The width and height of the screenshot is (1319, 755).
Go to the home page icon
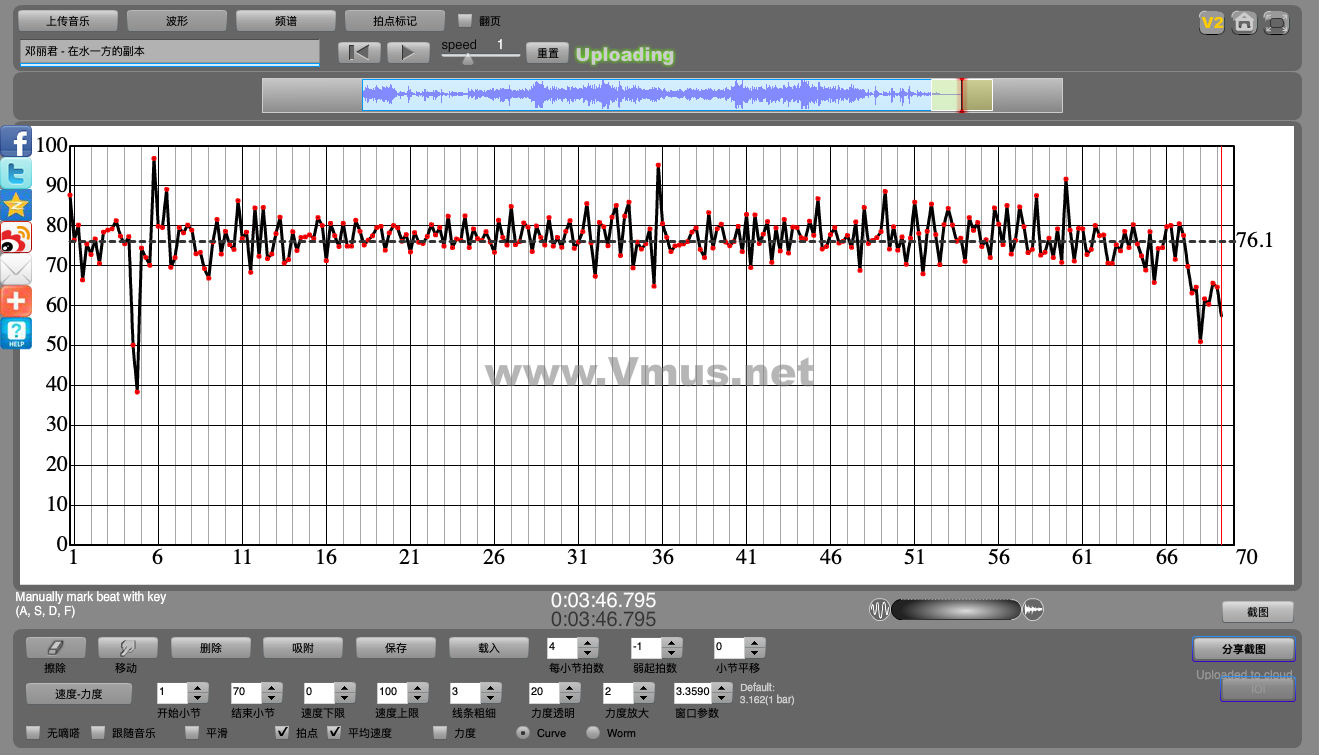click(1243, 23)
